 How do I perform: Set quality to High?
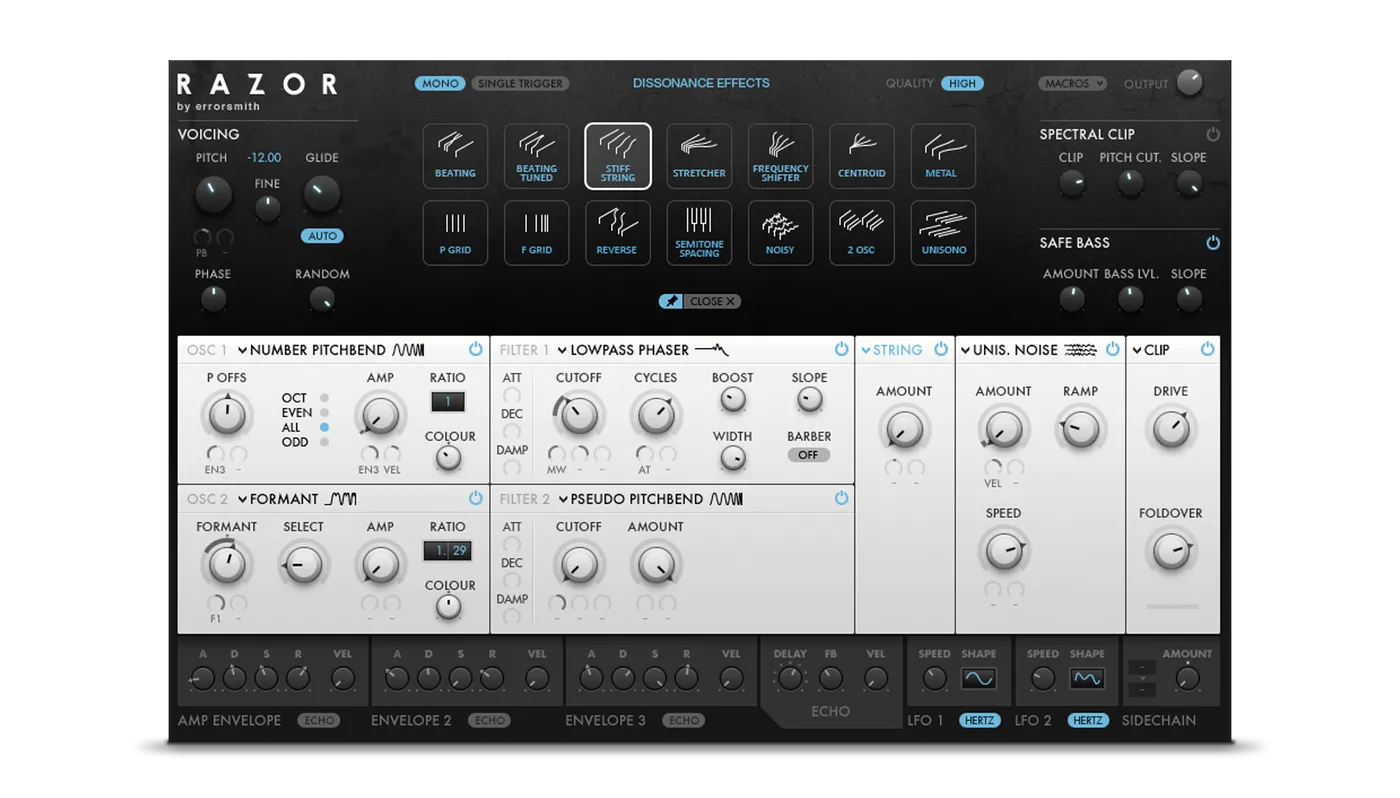pos(962,84)
